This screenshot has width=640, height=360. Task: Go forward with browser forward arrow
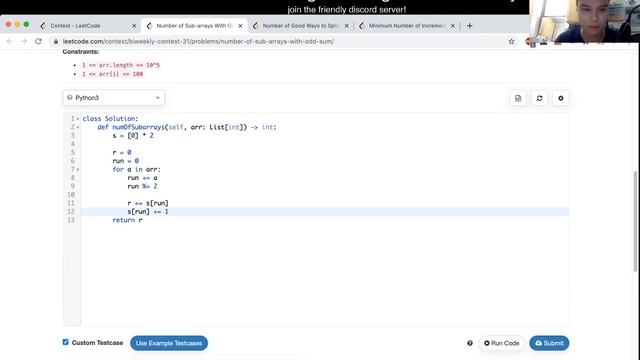pyautogui.click(x=24, y=41)
